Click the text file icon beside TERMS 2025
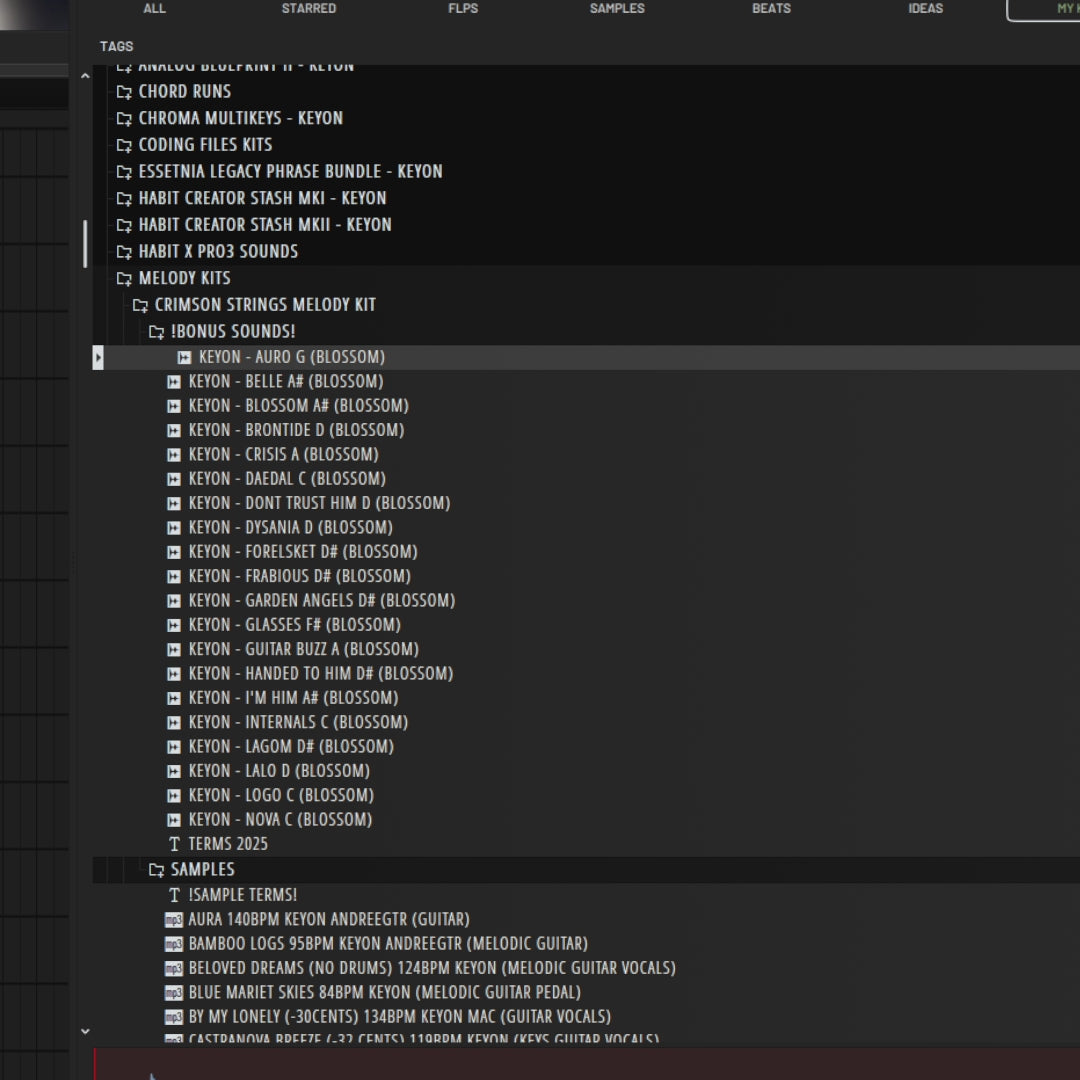 coord(174,844)
